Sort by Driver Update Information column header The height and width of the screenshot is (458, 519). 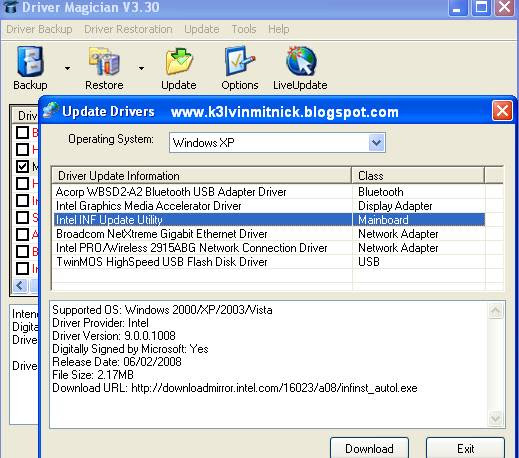[x=202, y=176]
